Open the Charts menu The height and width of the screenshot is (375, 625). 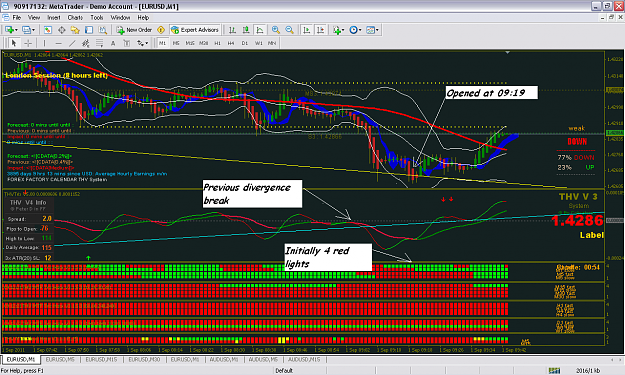(75, 18)
